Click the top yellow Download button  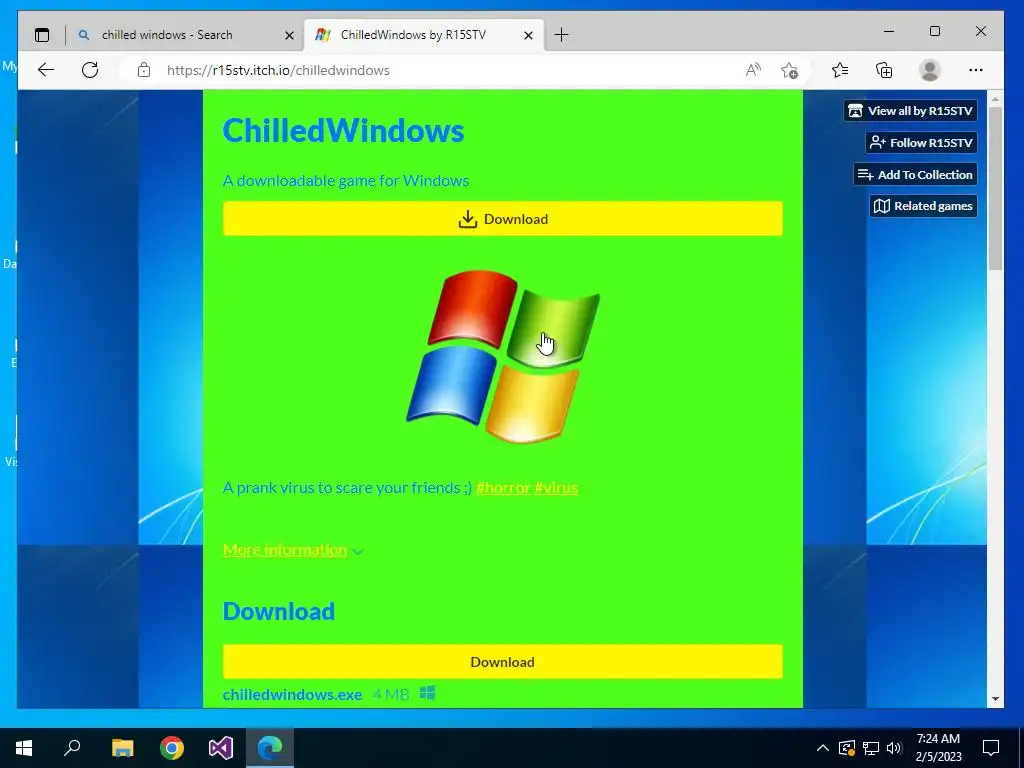click(x=503, y=219)
